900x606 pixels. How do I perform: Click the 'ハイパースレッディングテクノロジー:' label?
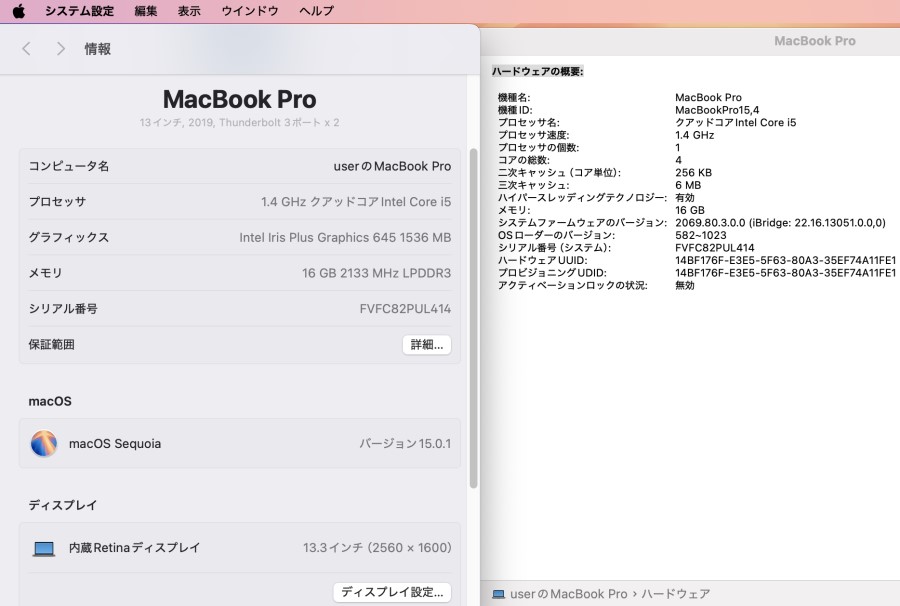point(582,198)
